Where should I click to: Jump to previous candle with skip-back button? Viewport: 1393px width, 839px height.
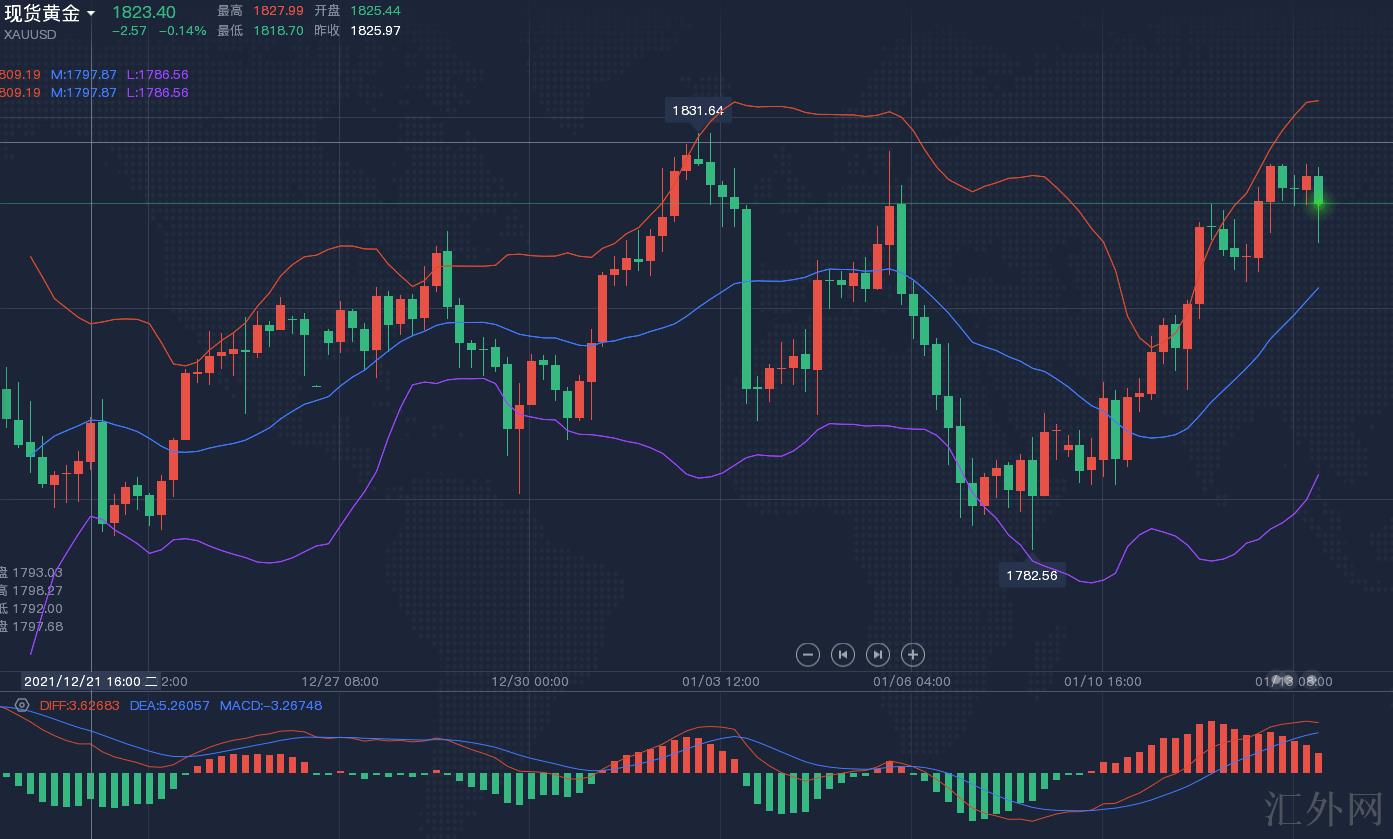(843, 654)
